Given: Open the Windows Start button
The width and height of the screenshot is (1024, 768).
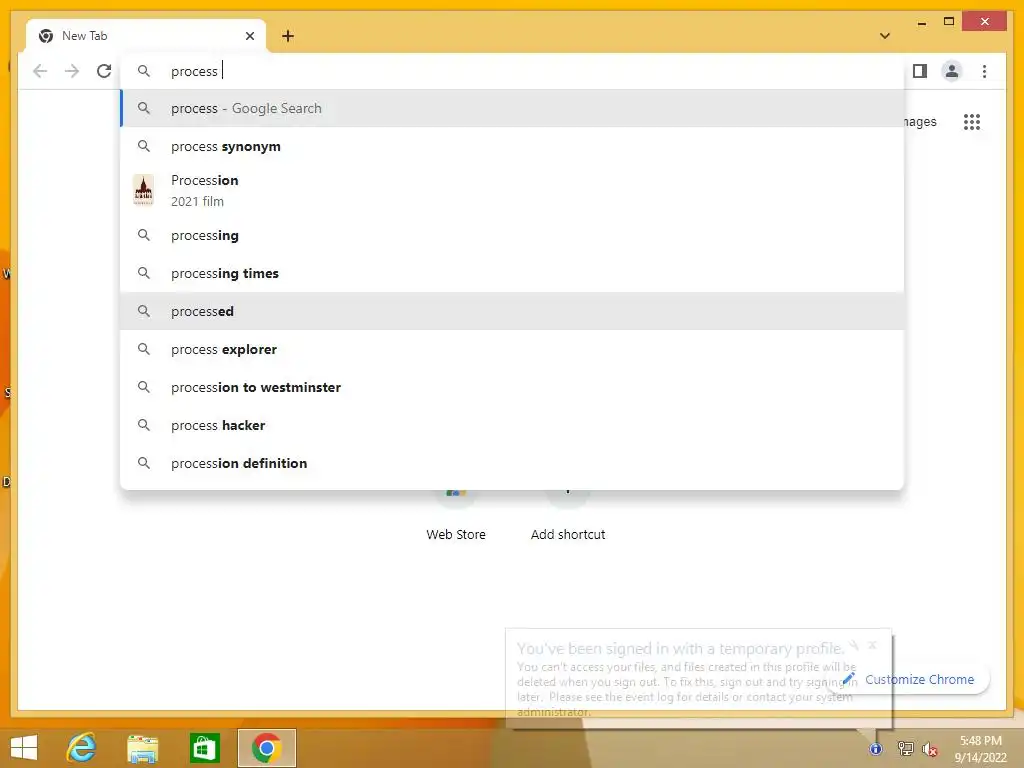Looking at the screenshot, I should (x=24, y=748).
